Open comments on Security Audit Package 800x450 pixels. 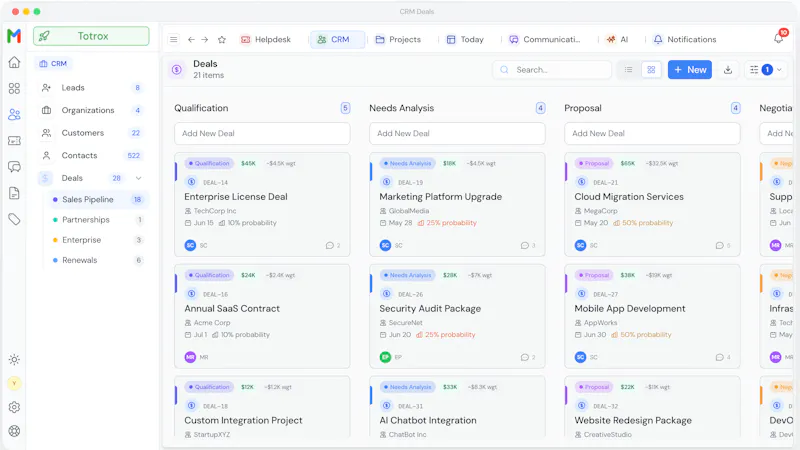click(x=528, y=357)
